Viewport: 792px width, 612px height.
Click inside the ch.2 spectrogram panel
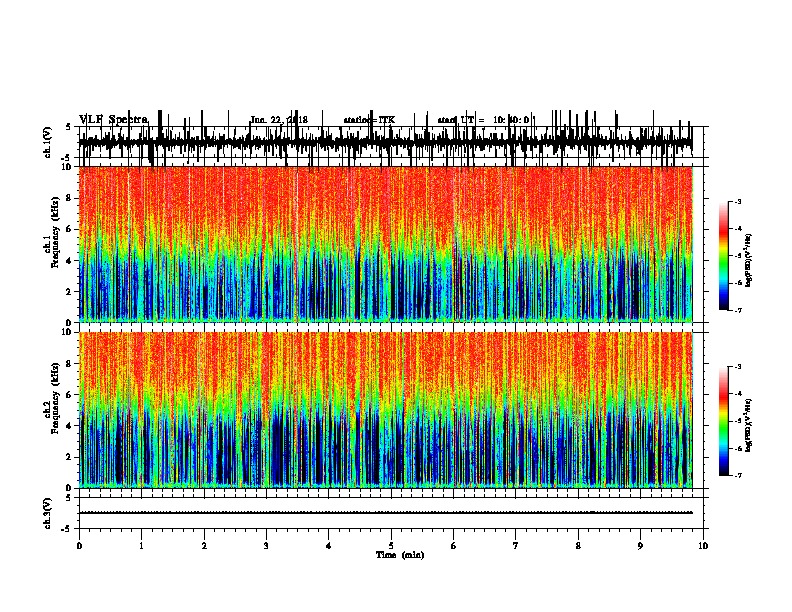pos(386,410)
